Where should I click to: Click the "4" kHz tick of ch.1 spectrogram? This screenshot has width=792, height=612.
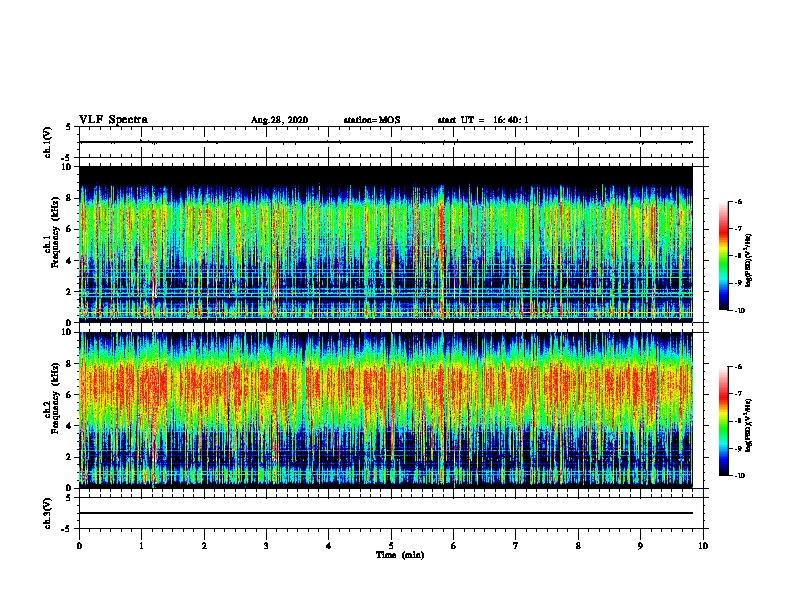click(69, 261)
